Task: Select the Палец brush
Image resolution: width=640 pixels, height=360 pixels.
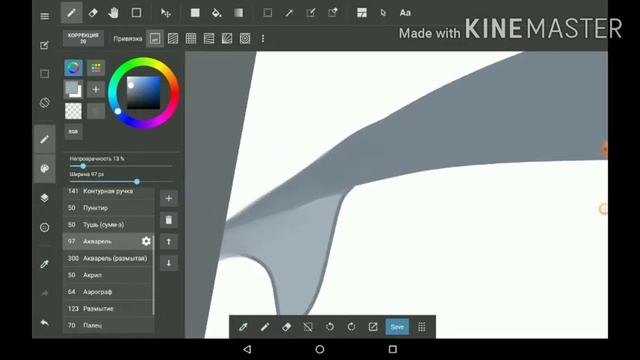Action: [x=108, y=325]
